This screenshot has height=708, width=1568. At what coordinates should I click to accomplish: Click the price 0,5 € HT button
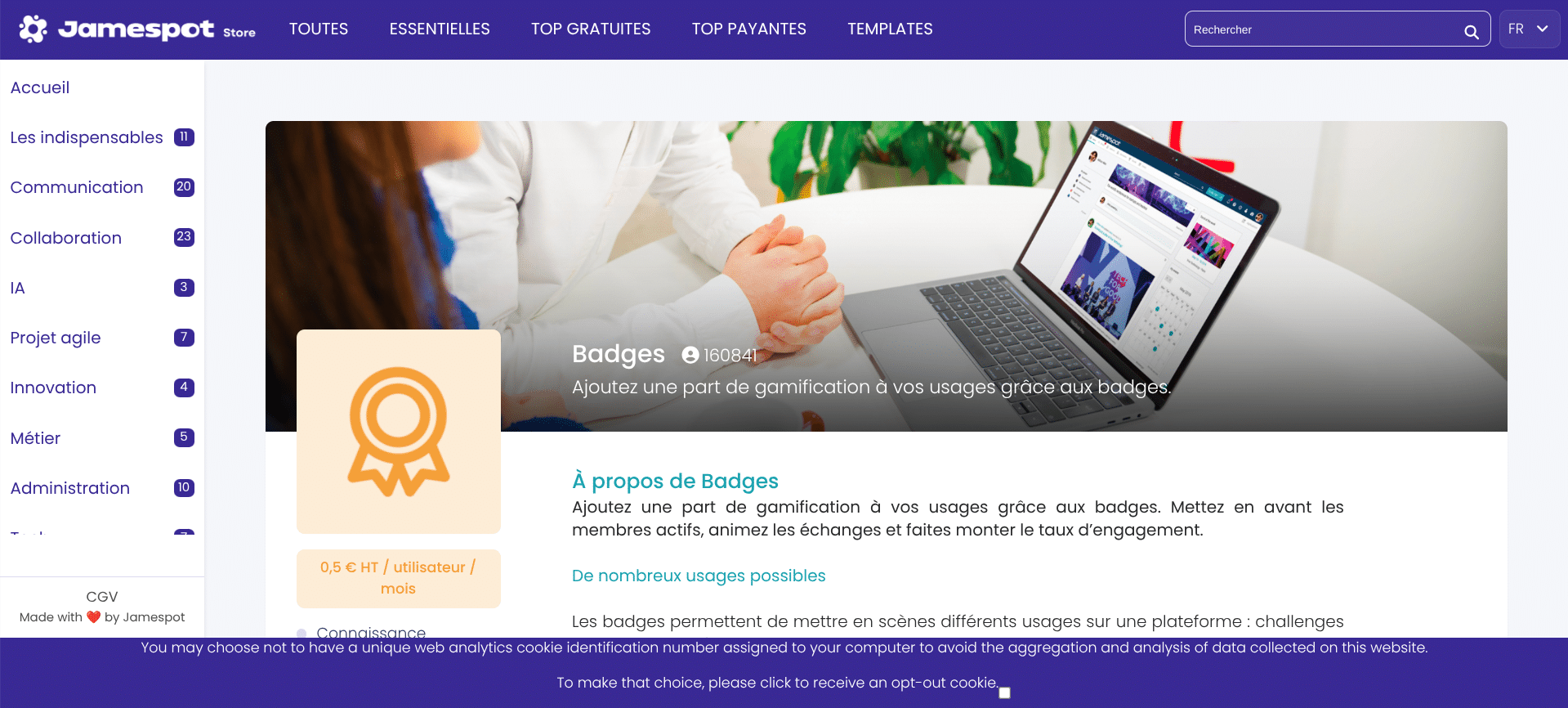pos(399,578)
